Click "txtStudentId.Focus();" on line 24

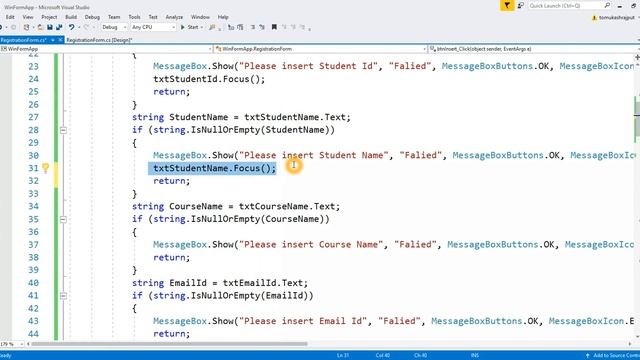pyautogui.click(x=209, y=79)
